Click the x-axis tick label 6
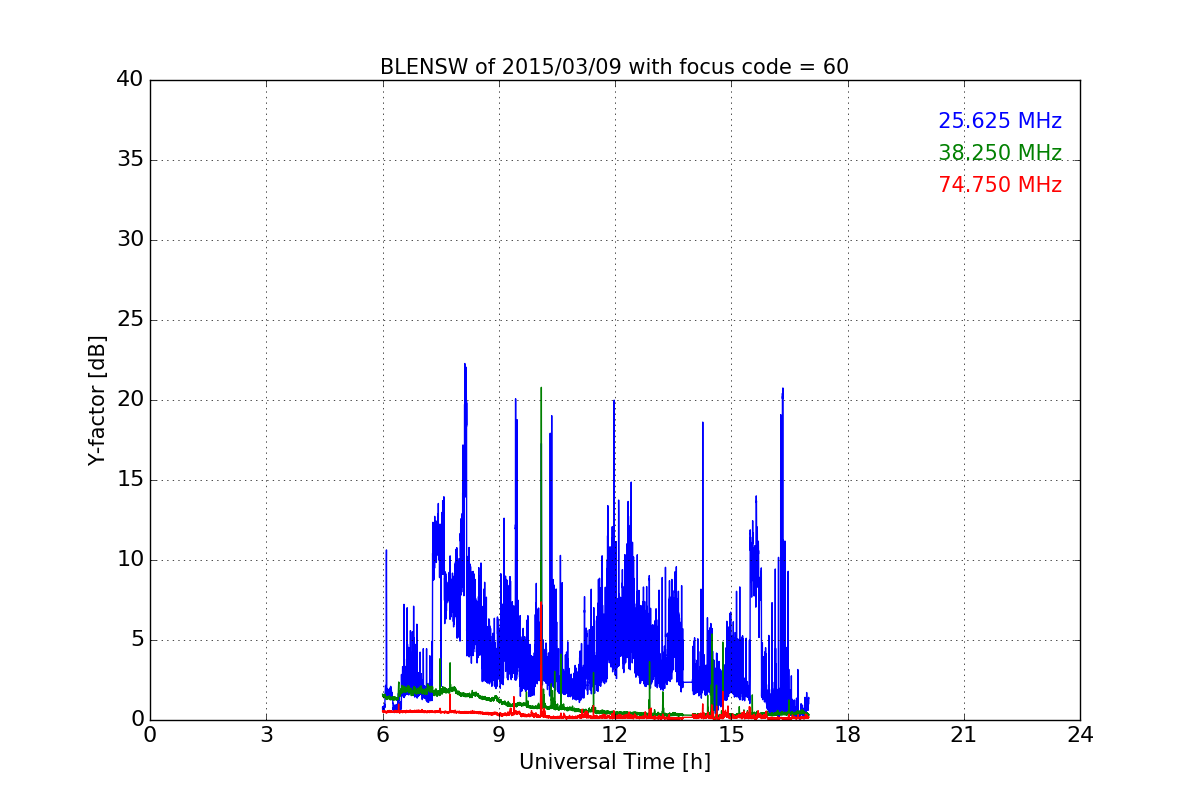1200x800 pixels. [x=383, y=734]
